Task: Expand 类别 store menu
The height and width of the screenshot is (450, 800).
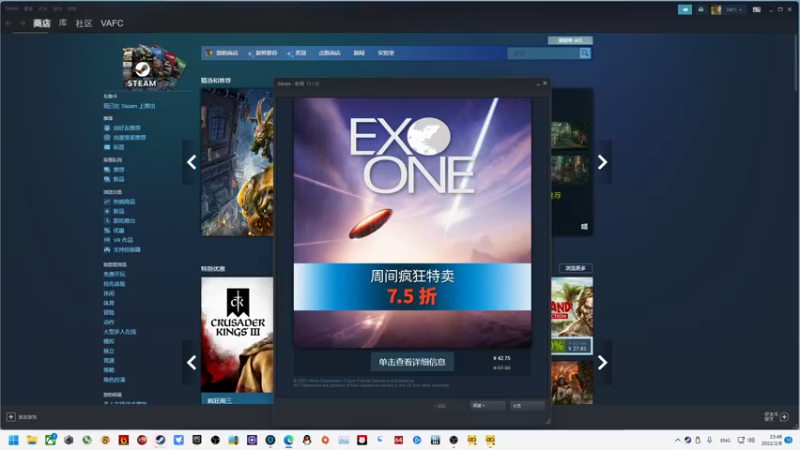Action: coord(296,53)
